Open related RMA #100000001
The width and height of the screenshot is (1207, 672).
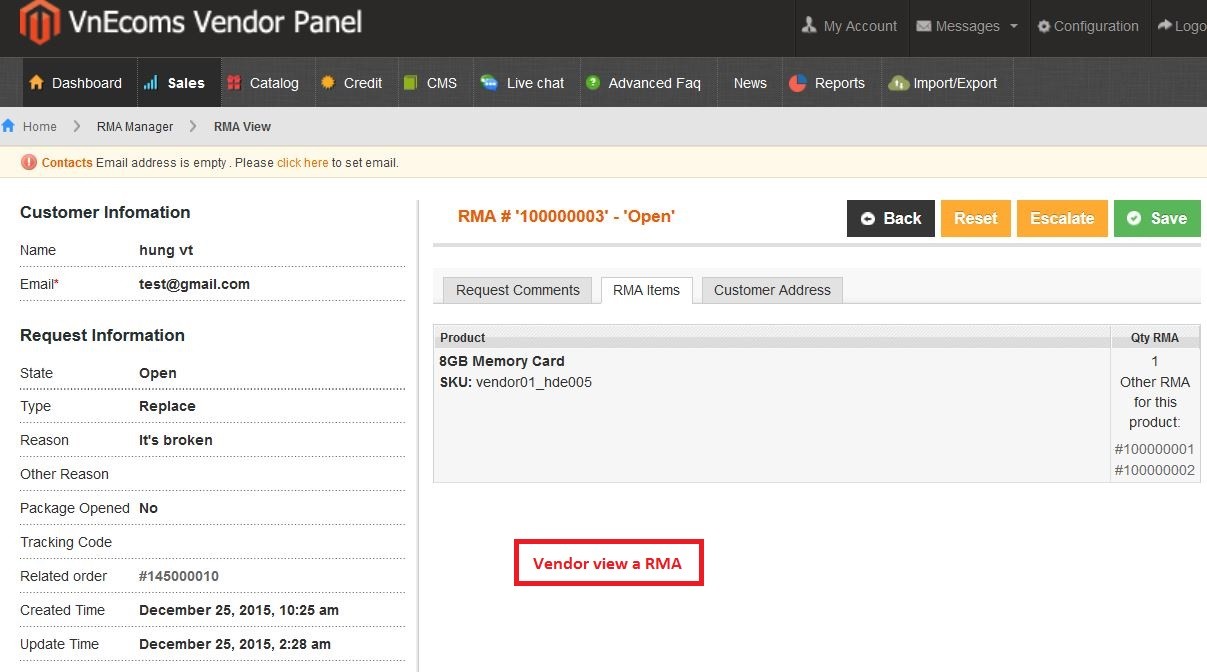(x=1154, y=449)
